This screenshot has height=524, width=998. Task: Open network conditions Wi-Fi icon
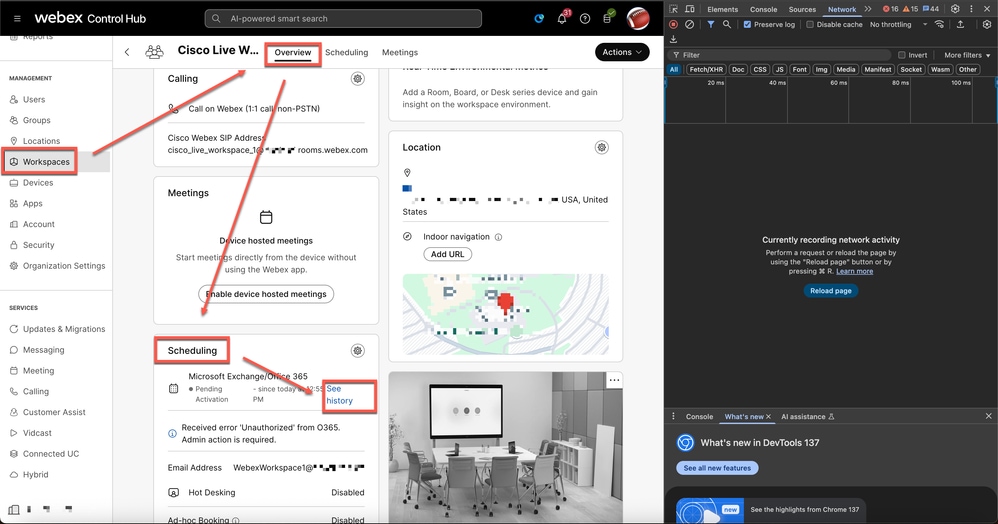pyautogui.click(x=939, y=24)
